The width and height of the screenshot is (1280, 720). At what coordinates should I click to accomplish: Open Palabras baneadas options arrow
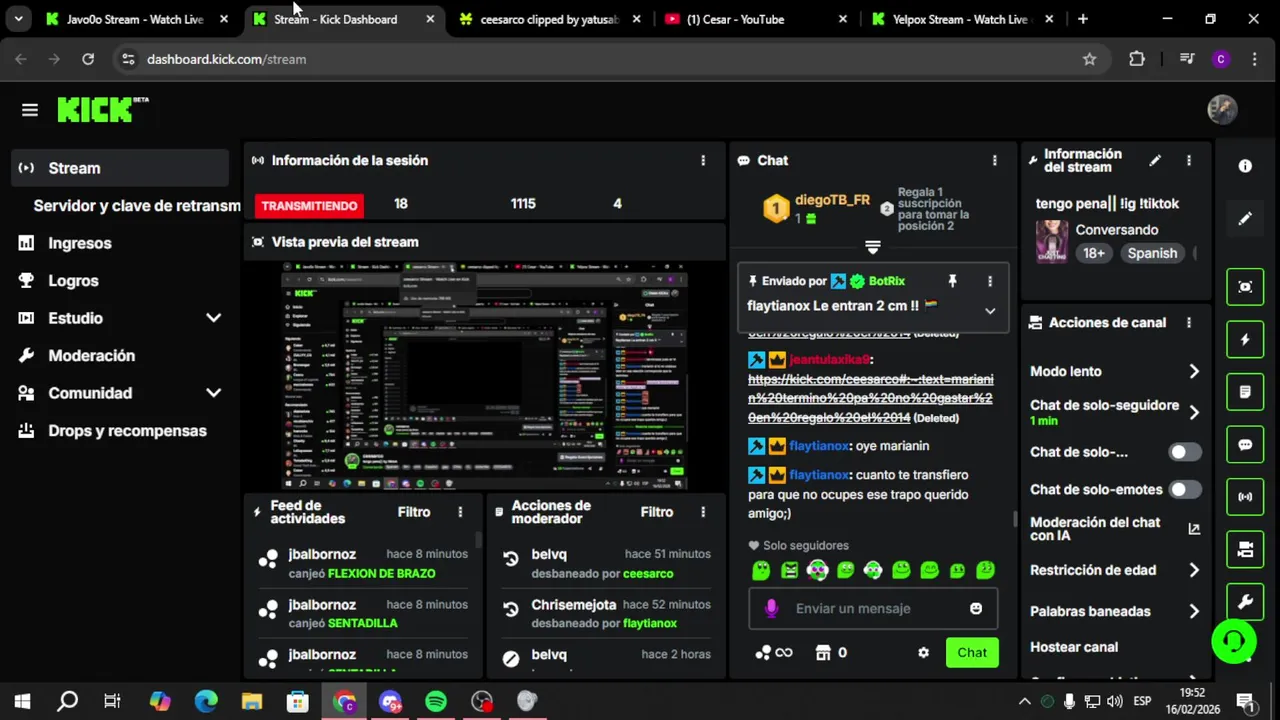(1194, 611)
